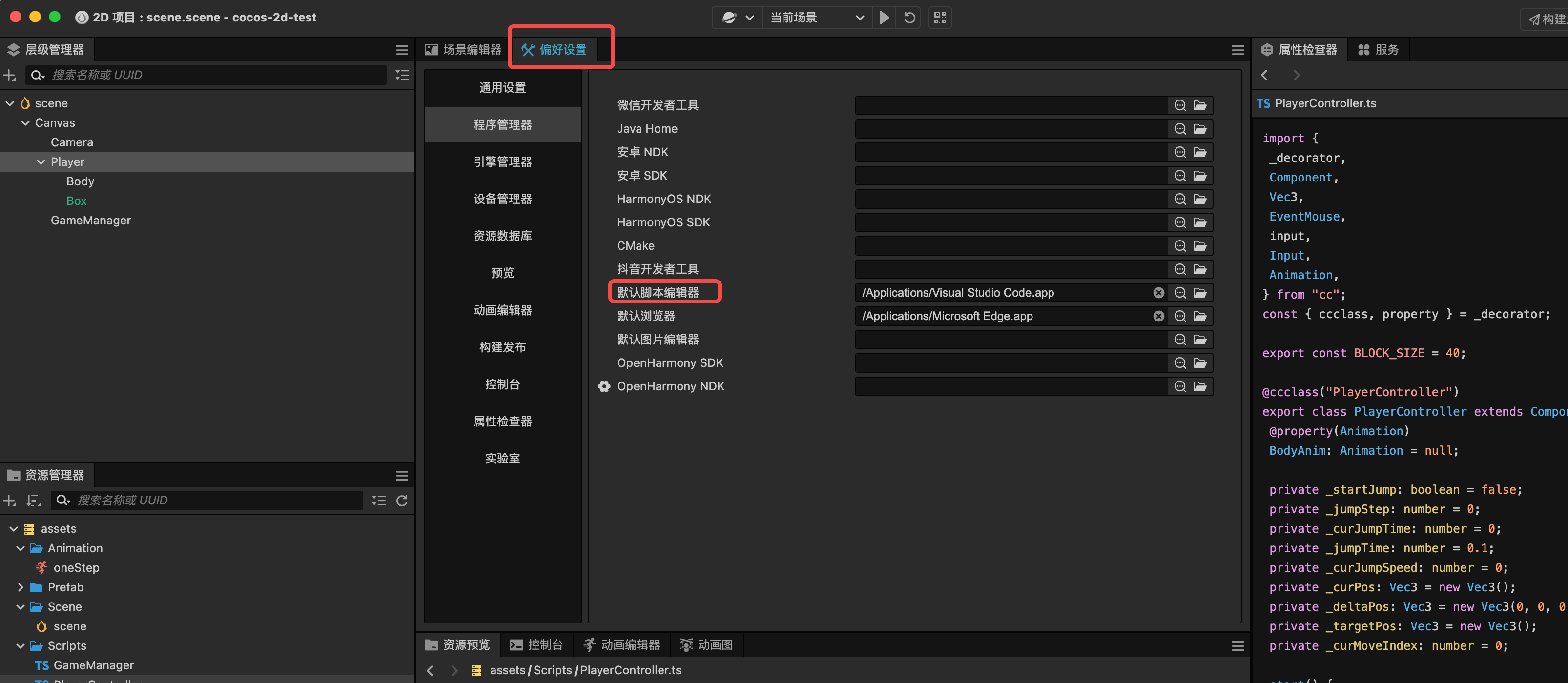This screenshot has height=683, width=1568.
Task: Select GameManager script in assets tree
Action: click(93, 665)
